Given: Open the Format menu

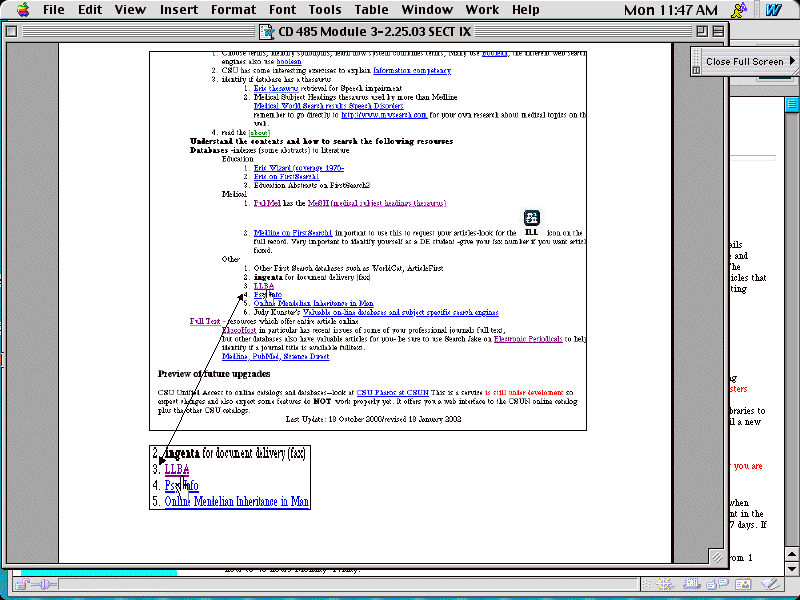Looking at the screenshot, I should tap(233, 10).
